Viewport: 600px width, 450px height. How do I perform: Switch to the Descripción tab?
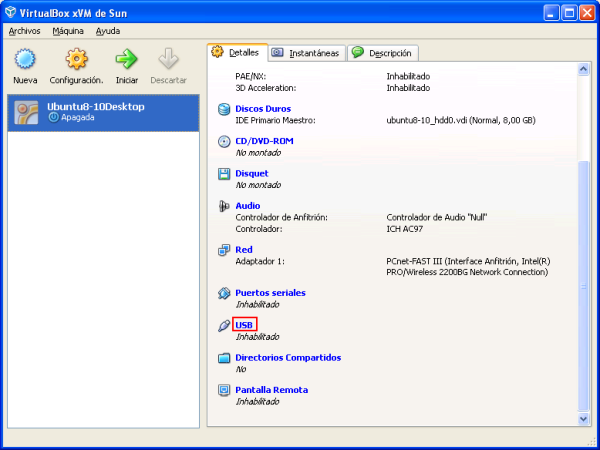coord(384,53)
